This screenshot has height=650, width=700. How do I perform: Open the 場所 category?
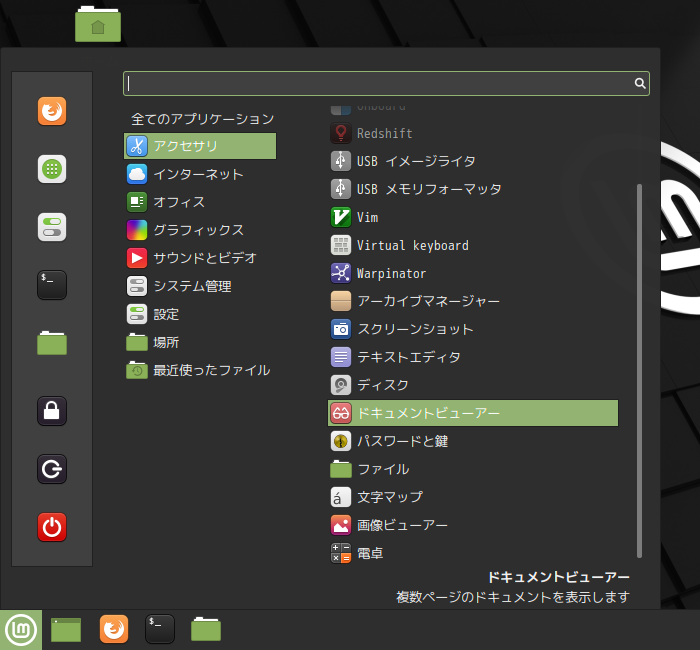(x=200, y=342)
